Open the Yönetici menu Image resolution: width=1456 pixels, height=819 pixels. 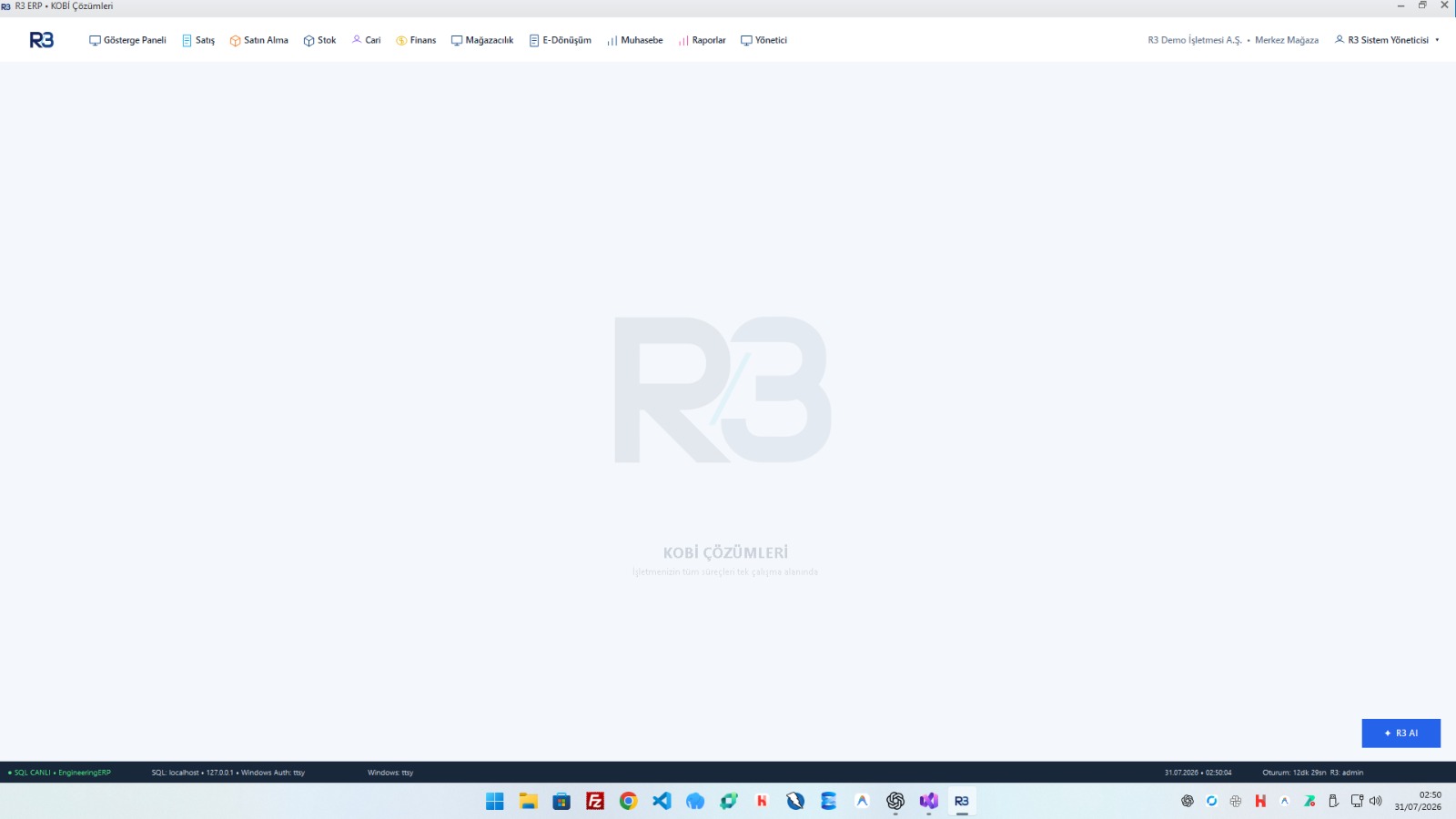click(x=763, y=40)
